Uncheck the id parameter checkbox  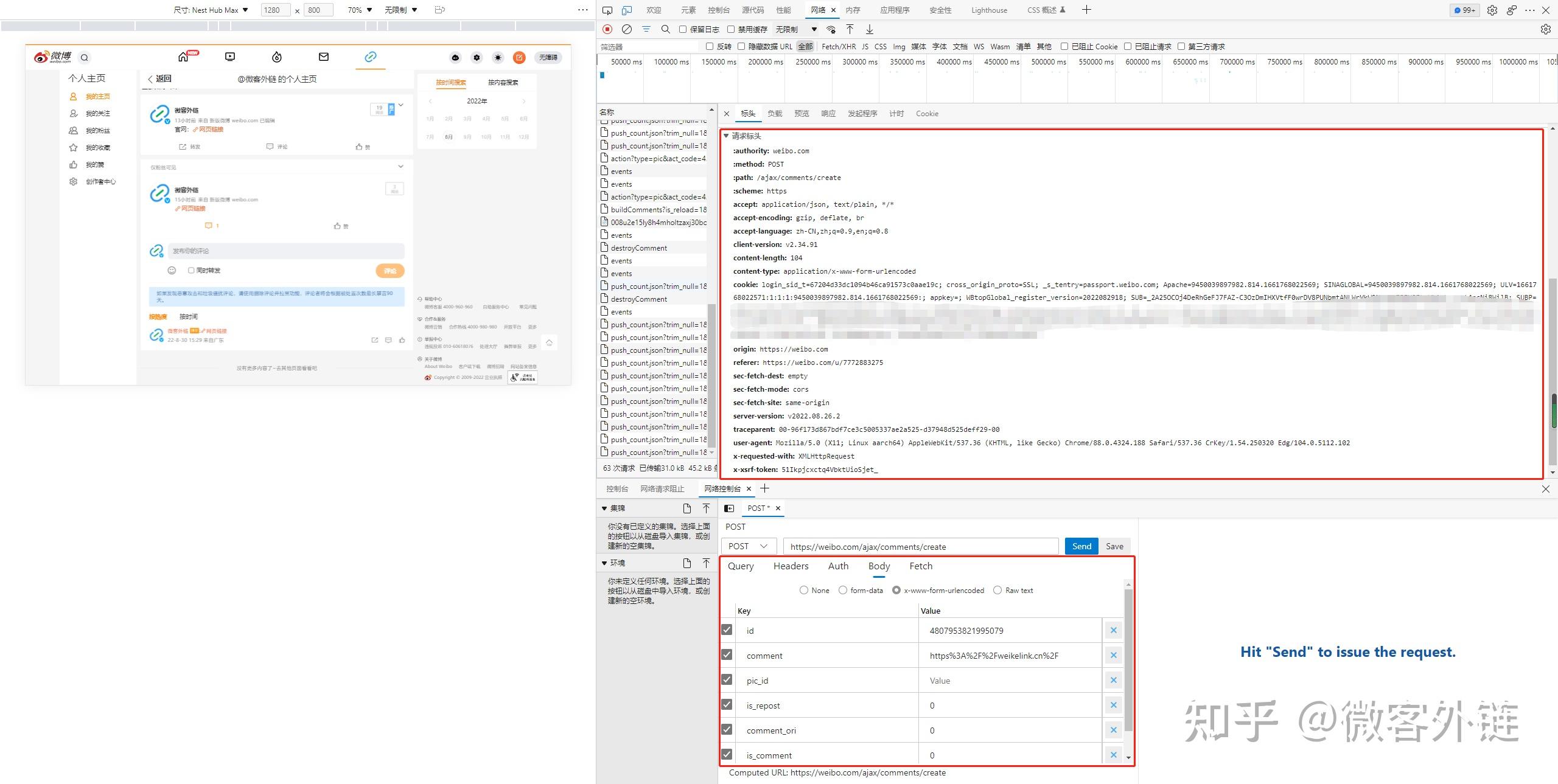point(727,630)
